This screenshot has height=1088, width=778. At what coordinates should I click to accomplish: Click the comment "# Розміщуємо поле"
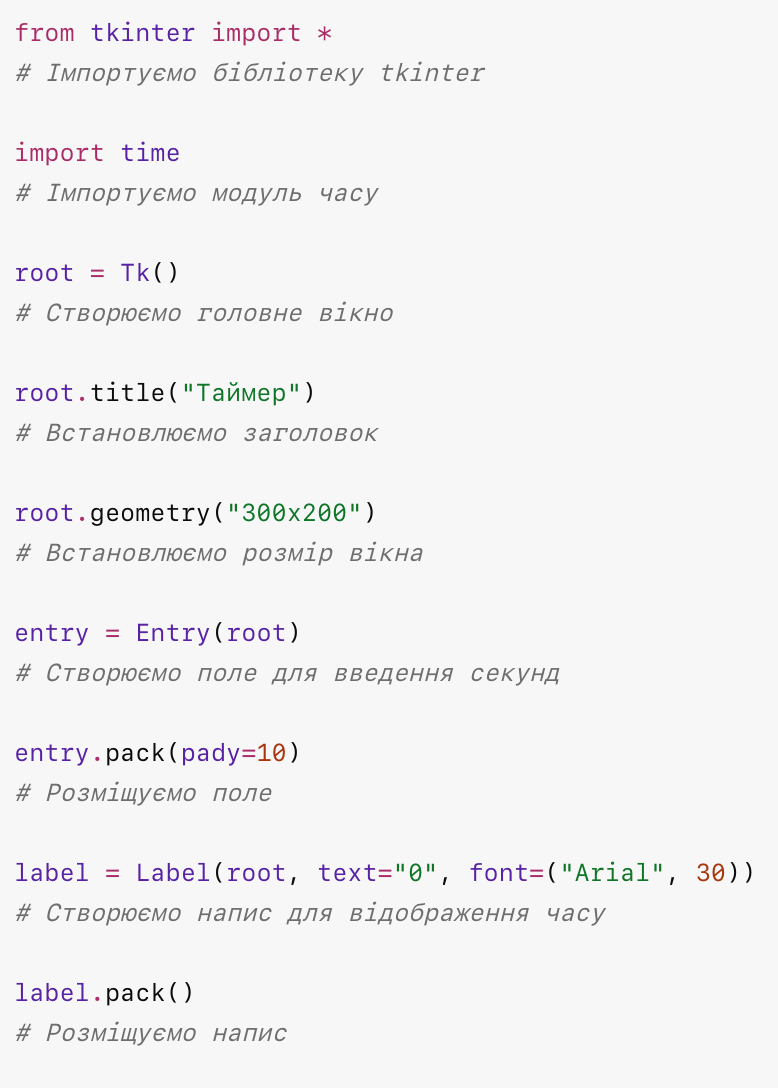tap(144, 793)
